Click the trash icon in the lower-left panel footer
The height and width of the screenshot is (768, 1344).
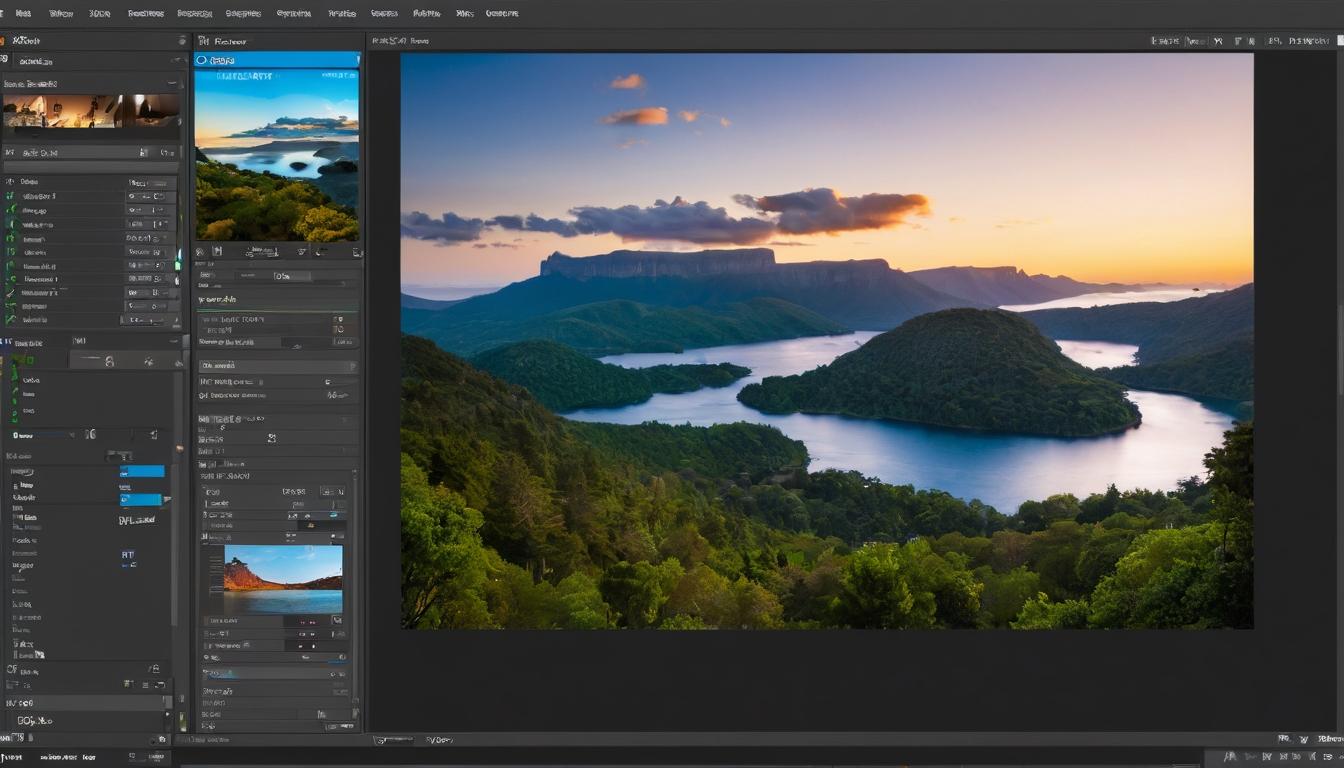(161, 685)
